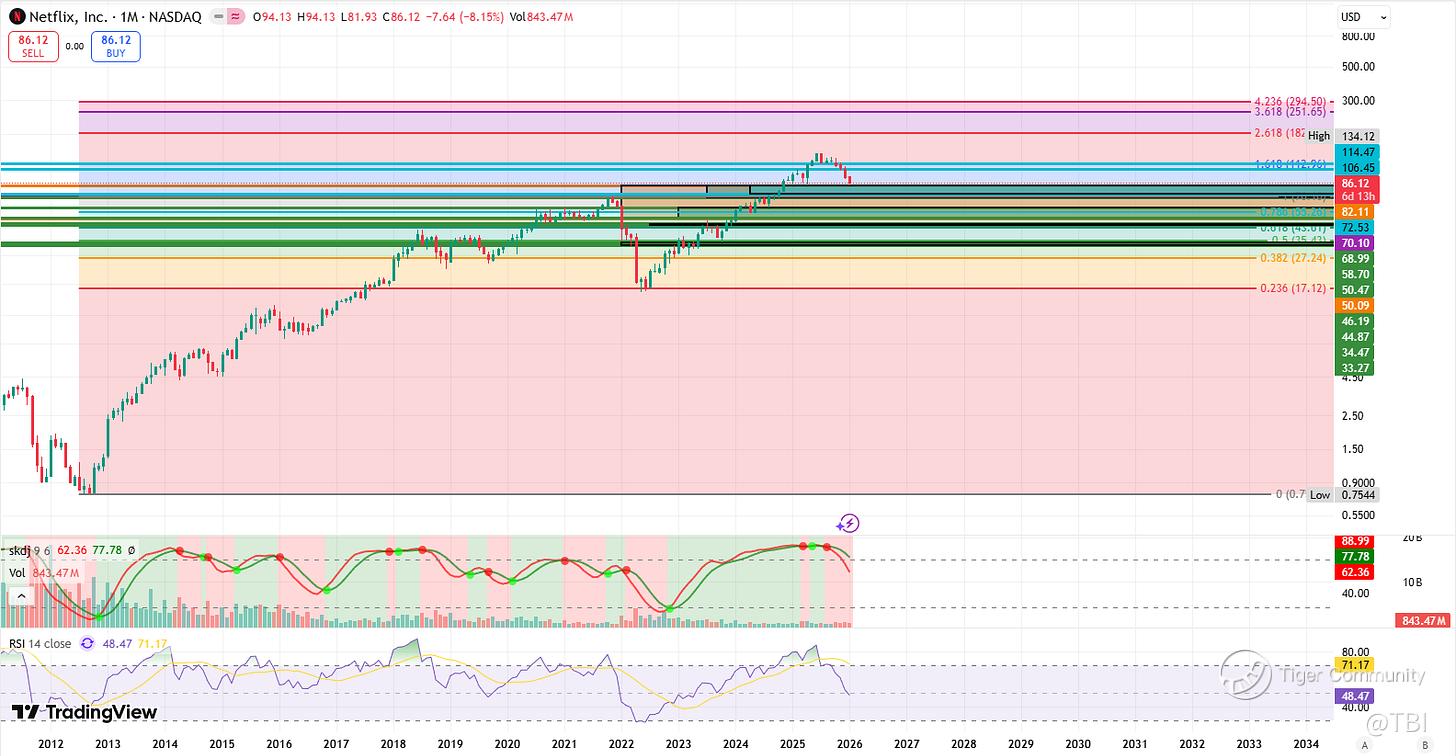1456x756 pixels.
Task: Click the green 34.47 price label
Action: click(x=1355, y=352)
